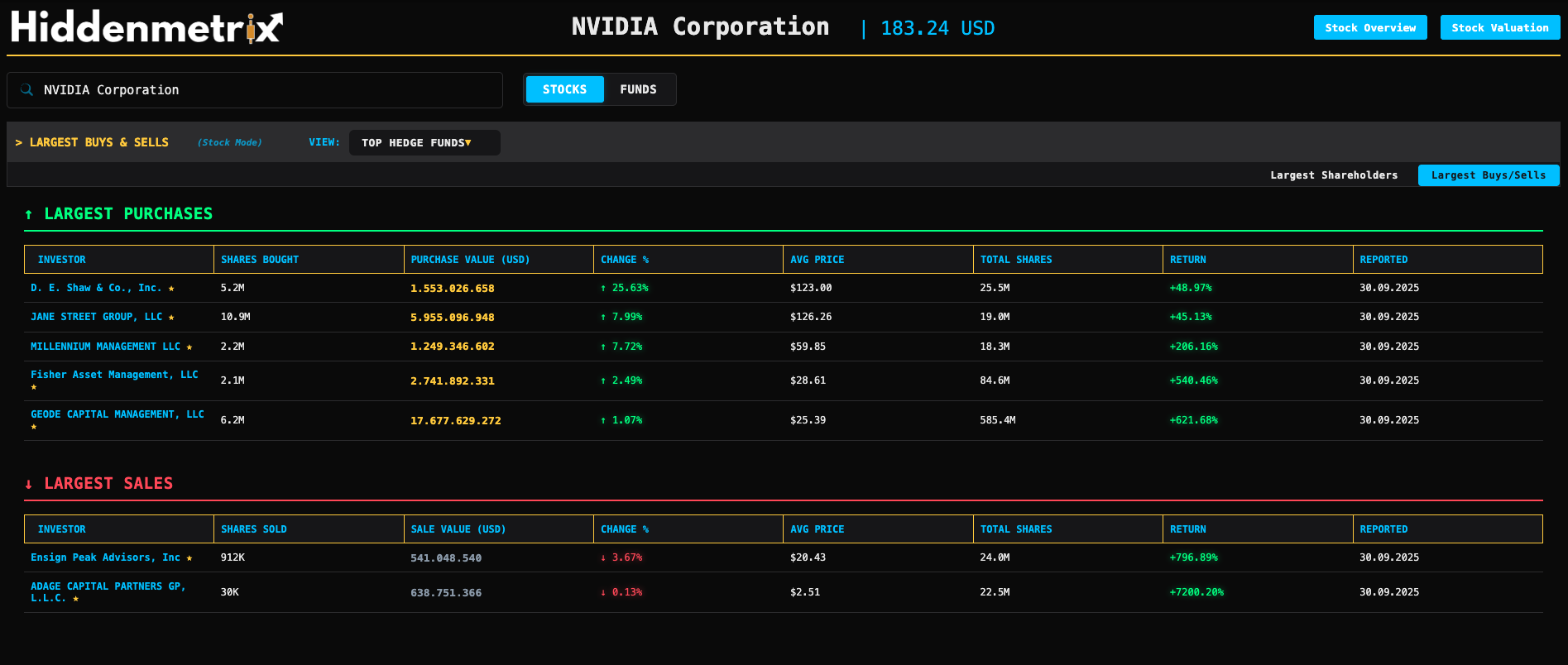The width and height of the screenshot is (1568, 665).
Task: Click the NVIDIA Corporation search field
Action: tap(265, 90)
